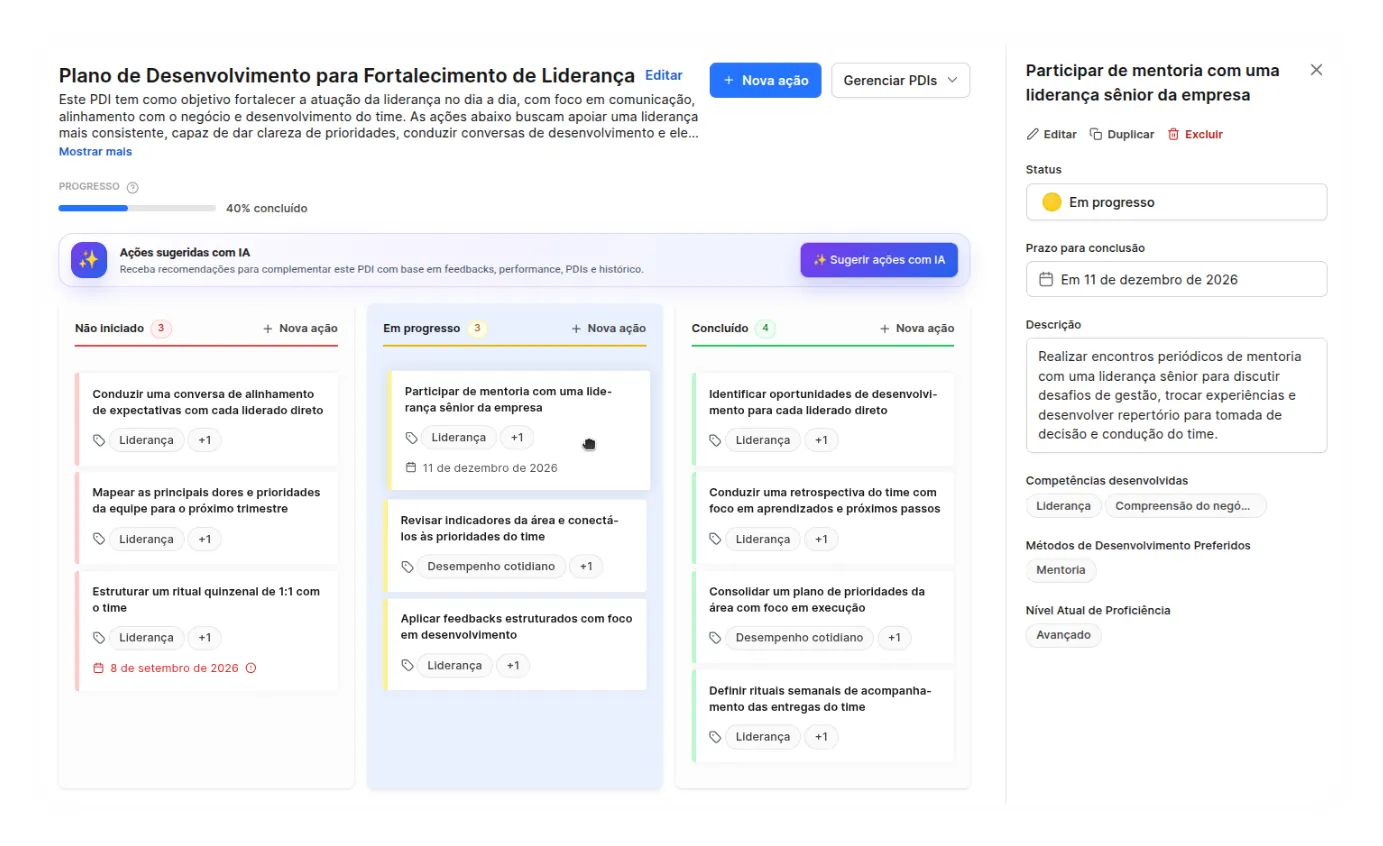Image resolution: width=1383 pixels, height=846 pixels.
Task: Open the Prazo para conclusão date field
Action: [x=1176, y=279]
